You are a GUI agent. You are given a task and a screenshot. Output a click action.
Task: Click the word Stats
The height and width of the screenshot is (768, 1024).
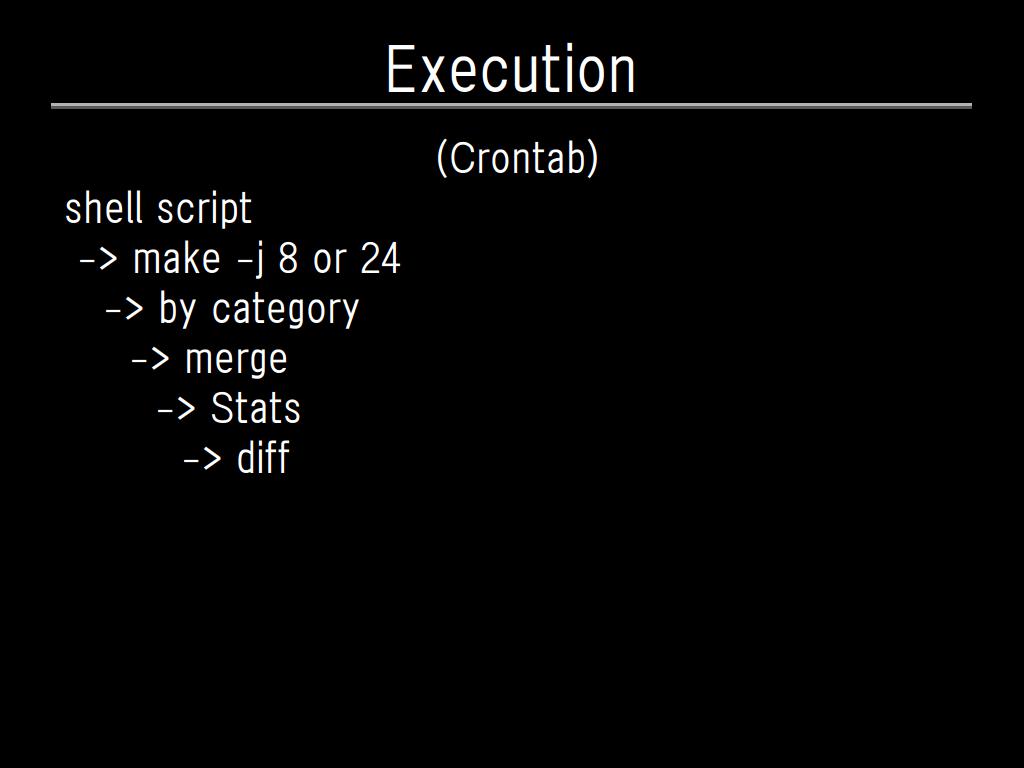coord(255,409)
